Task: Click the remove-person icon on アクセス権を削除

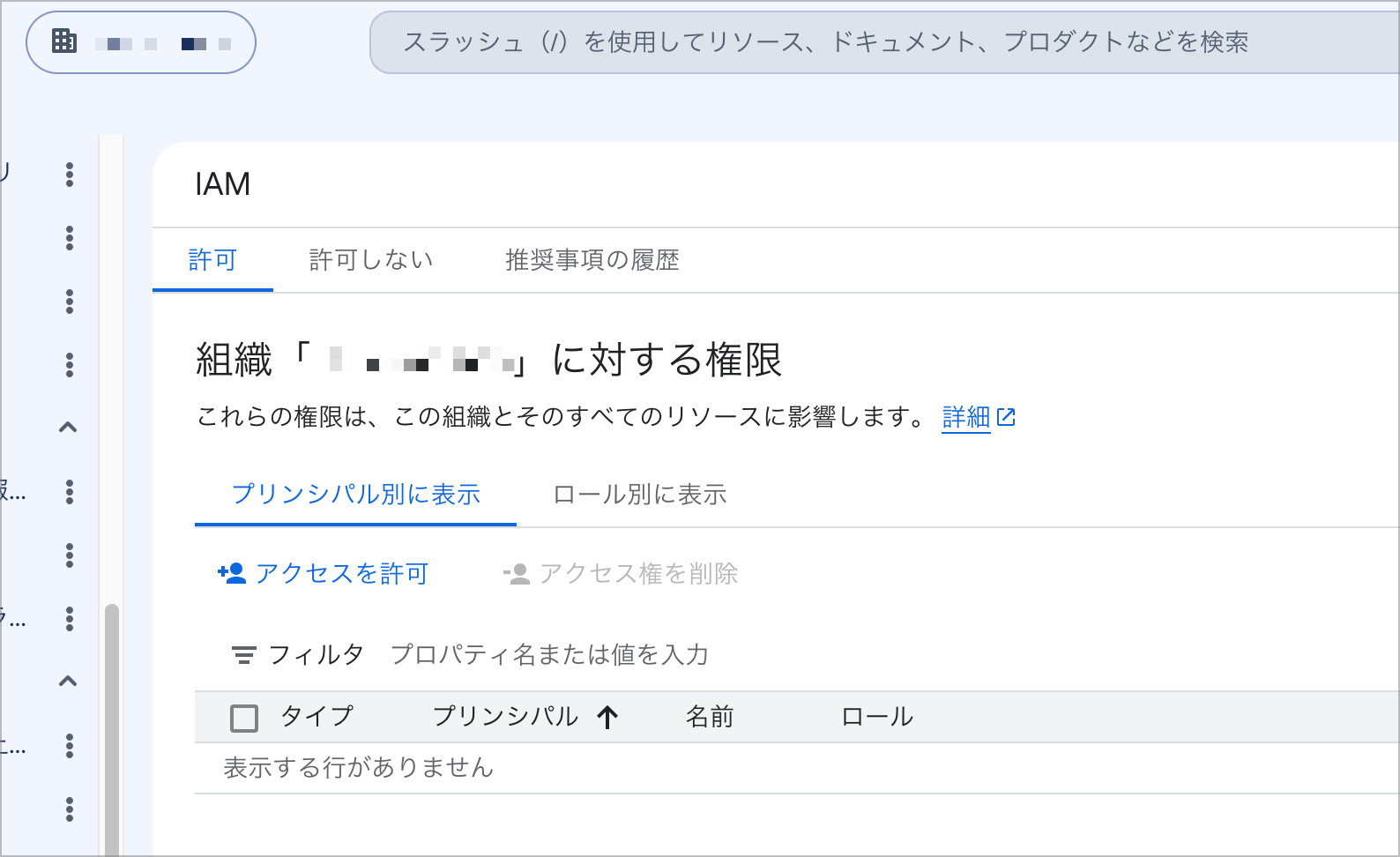Action: tap(517, 574)
